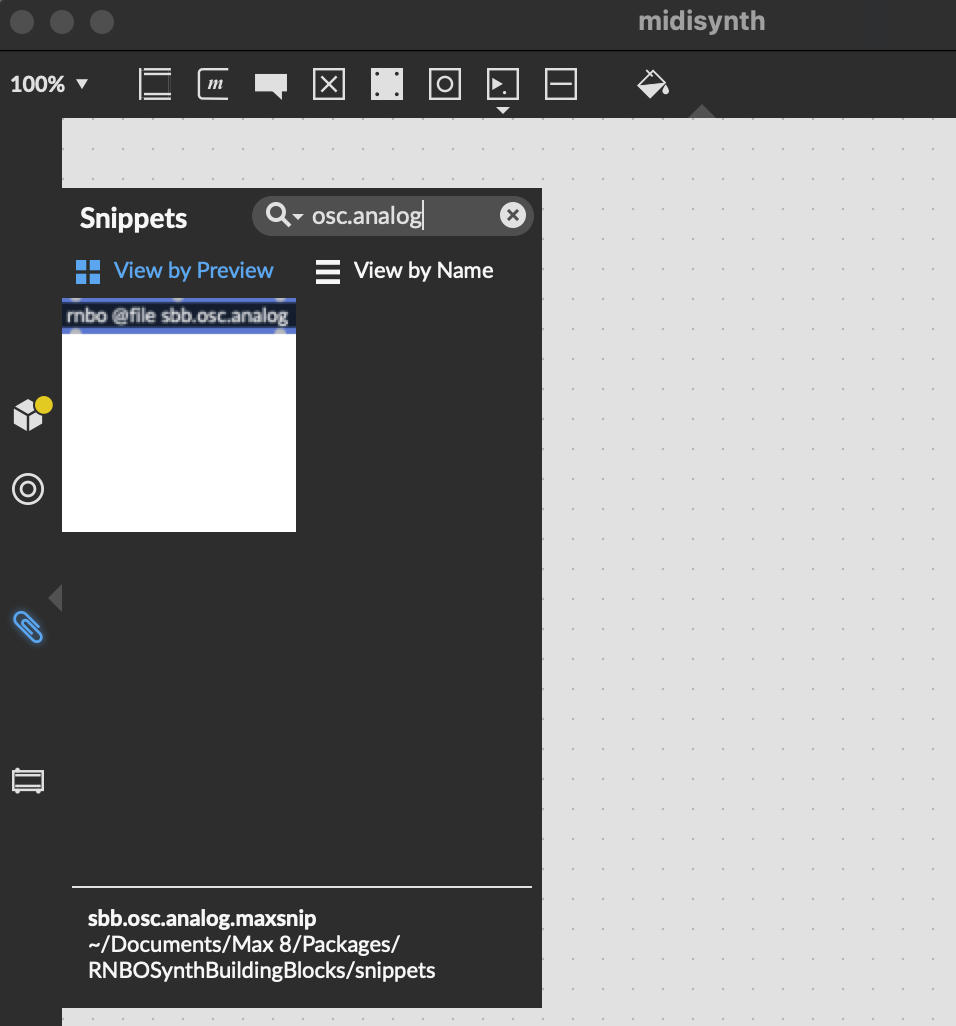The image size is (956, 1026).
Task: Click the midisynth window title
Action: click(x=701, y=21)
